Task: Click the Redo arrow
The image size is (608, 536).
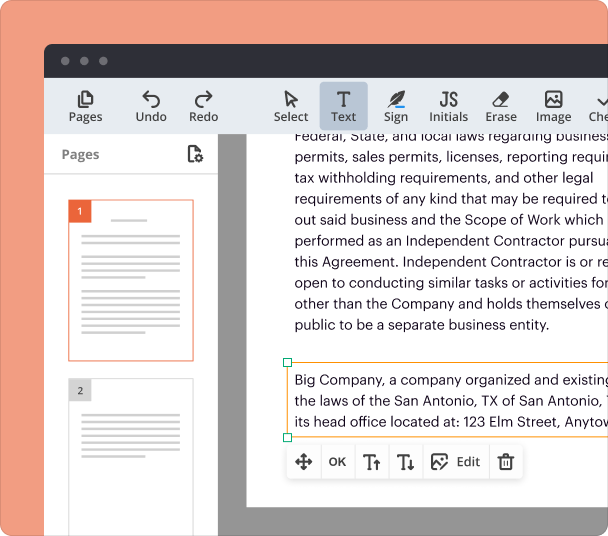Action: 204,106
